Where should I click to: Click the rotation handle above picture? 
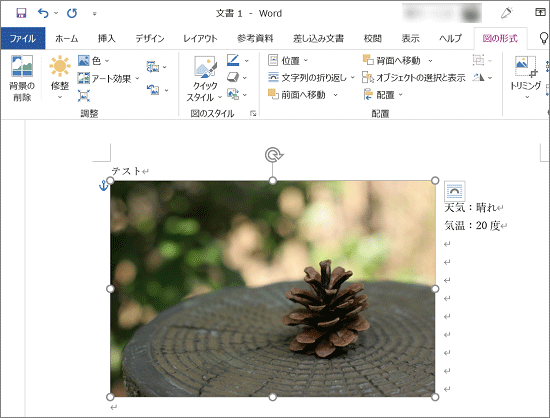[274, 155]
